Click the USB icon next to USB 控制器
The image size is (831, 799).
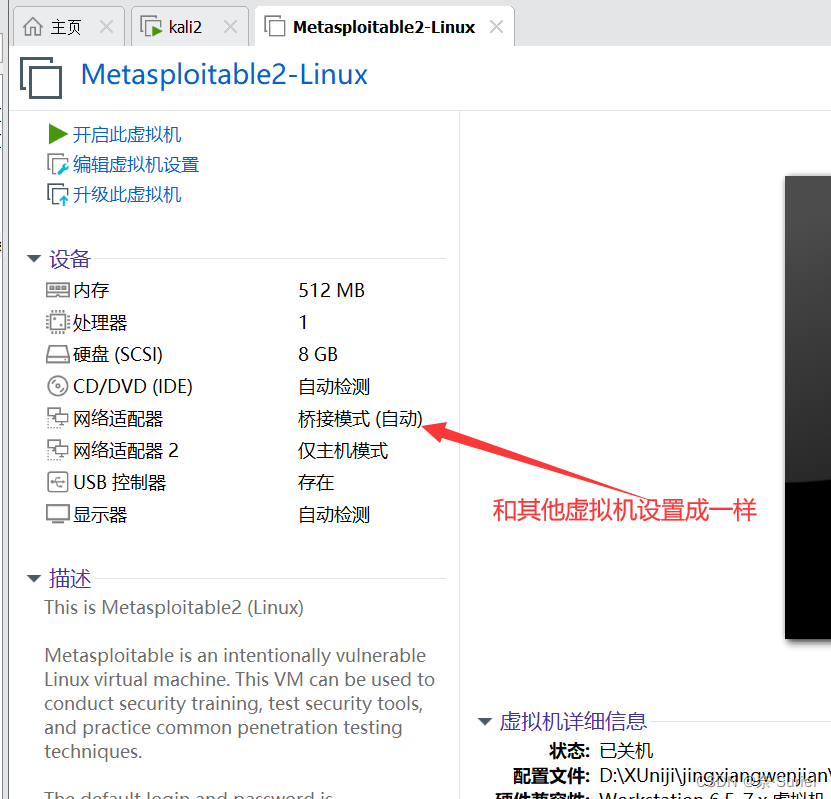(x=57, y=482)
